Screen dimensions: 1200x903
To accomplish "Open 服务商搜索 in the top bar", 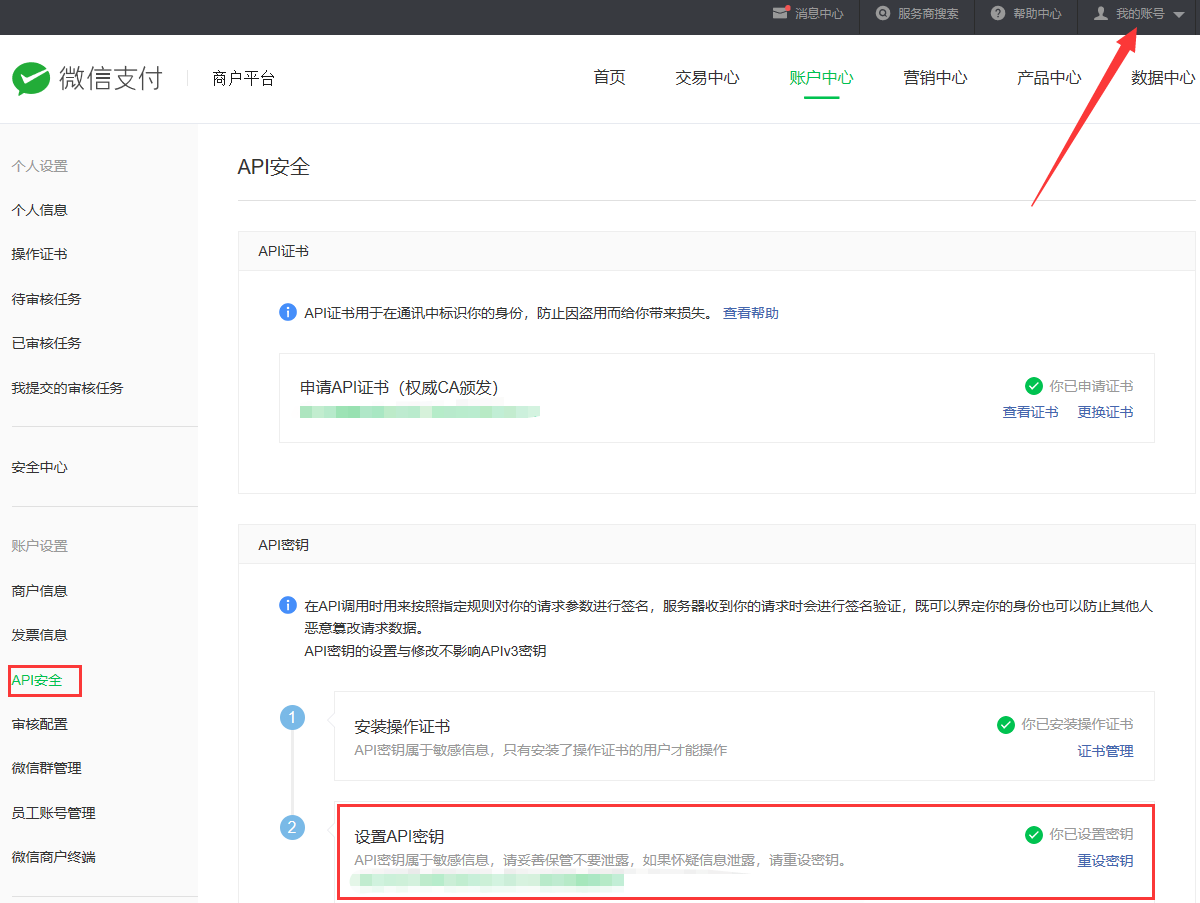I will pyautogui.click(x=928, y=14).
